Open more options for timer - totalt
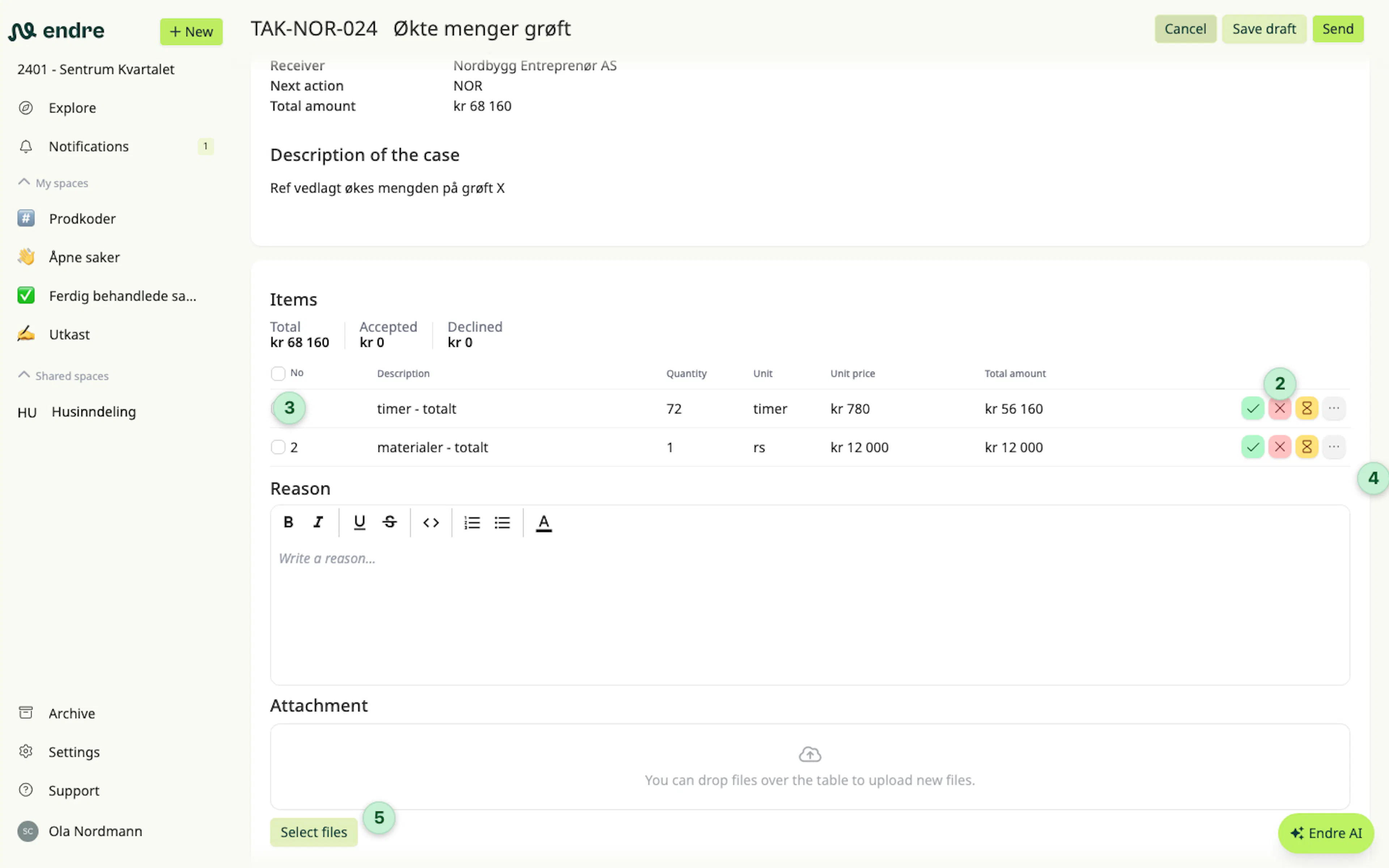The image size is (1389, 868). pyautogui.click(x=1333, y=408)
